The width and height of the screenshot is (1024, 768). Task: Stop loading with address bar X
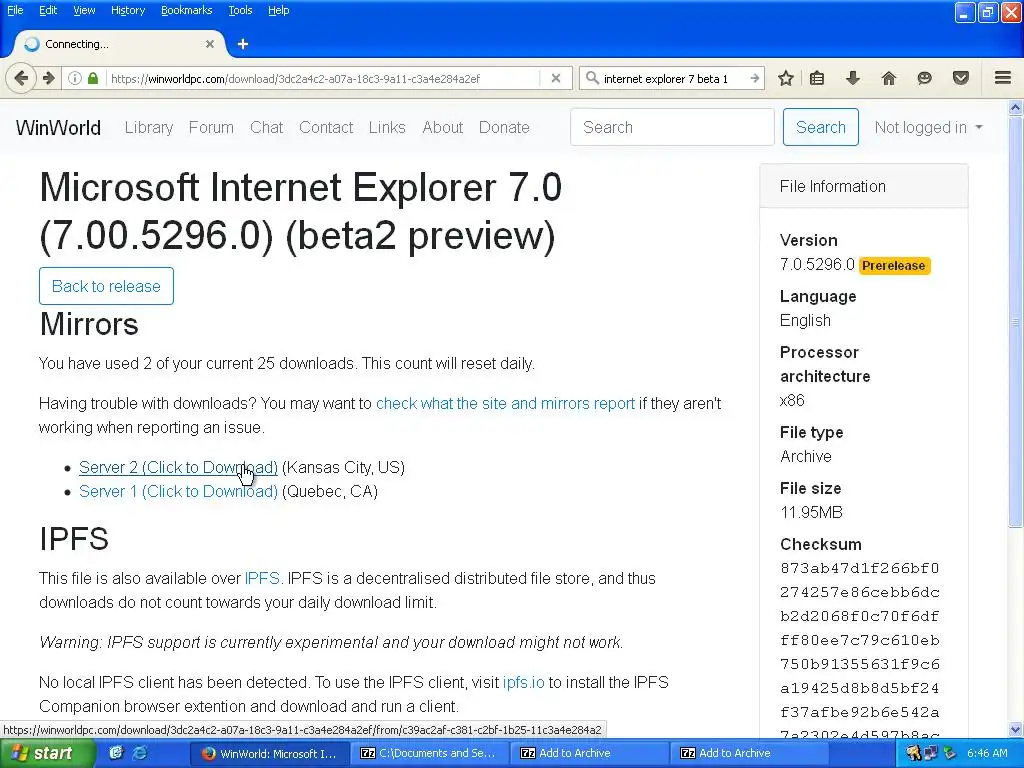pos(556,78)
